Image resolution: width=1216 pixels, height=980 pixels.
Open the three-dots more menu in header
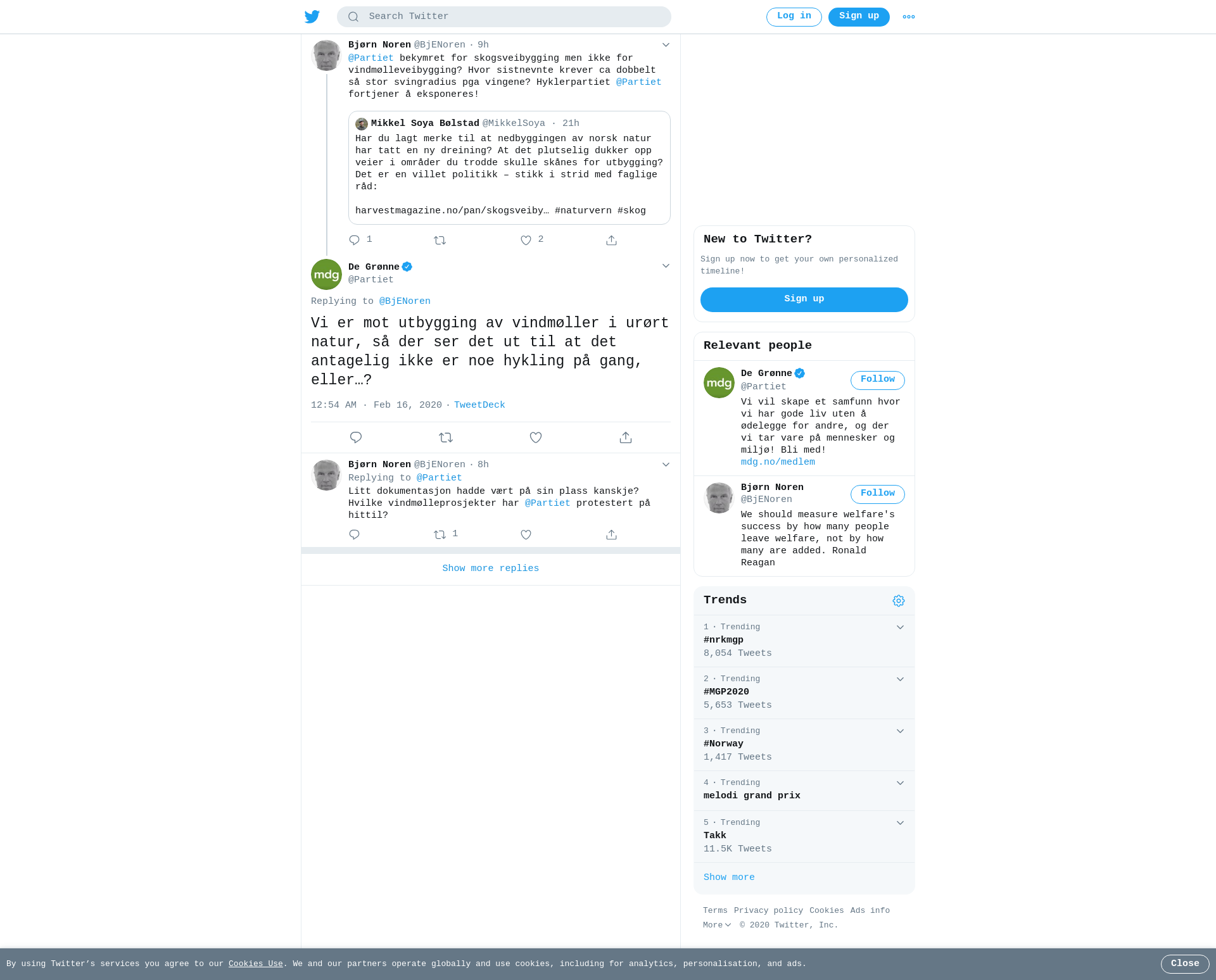pyautogui.click(x=909, y=17)
